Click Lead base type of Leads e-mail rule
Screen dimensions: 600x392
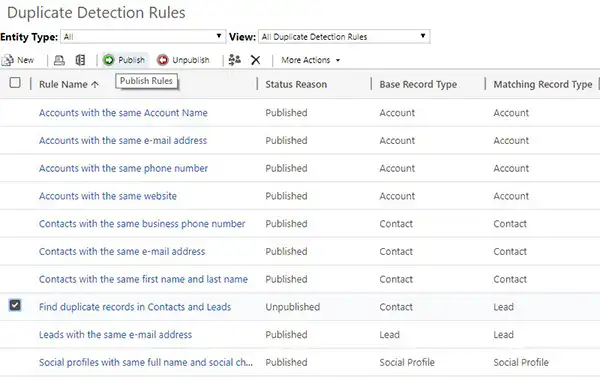(390, 335)
